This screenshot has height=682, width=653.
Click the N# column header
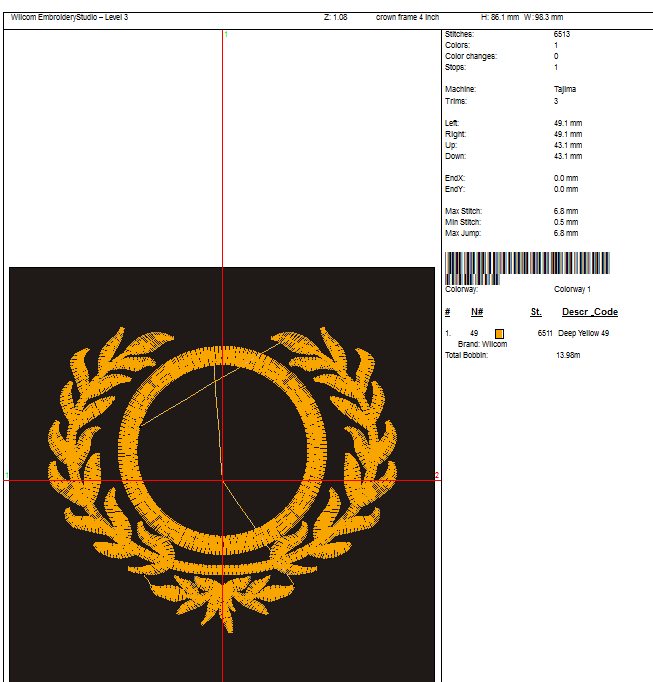point(477,312)
